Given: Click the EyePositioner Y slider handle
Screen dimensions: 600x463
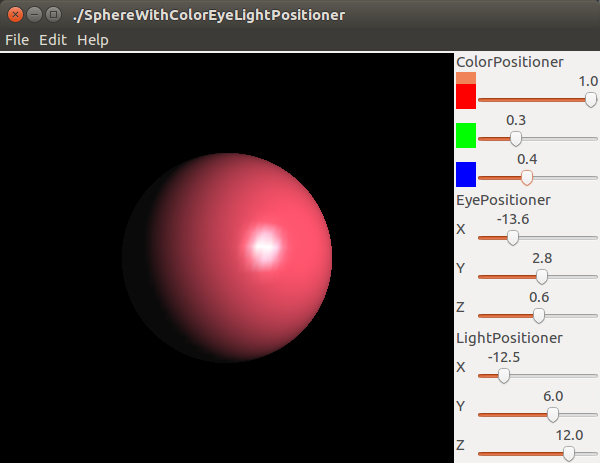Looking at the screenshot, I should tap(541, 277).
